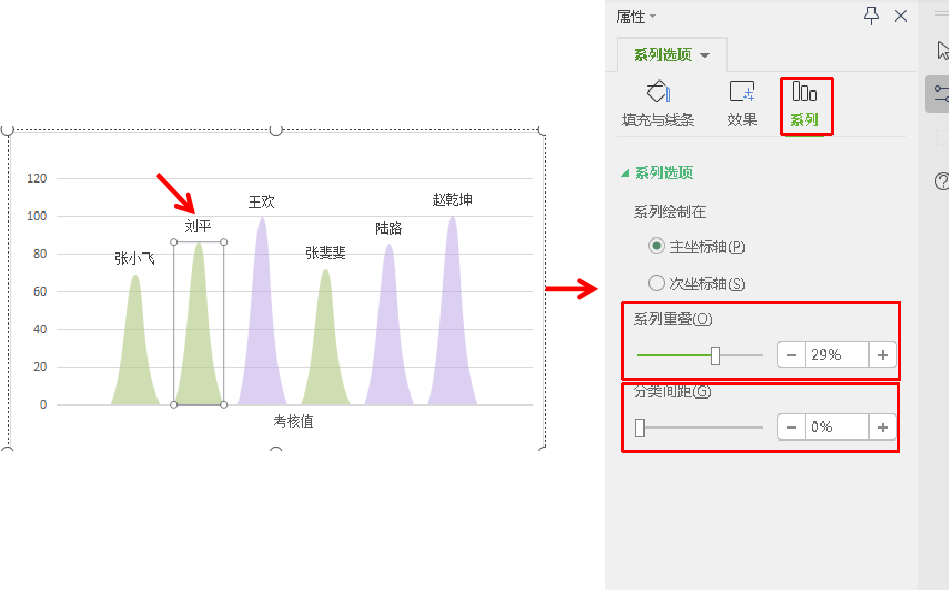Screen dimensions: 950x590
Task: Close the 属性 properties panel
Action: [901, 16]
